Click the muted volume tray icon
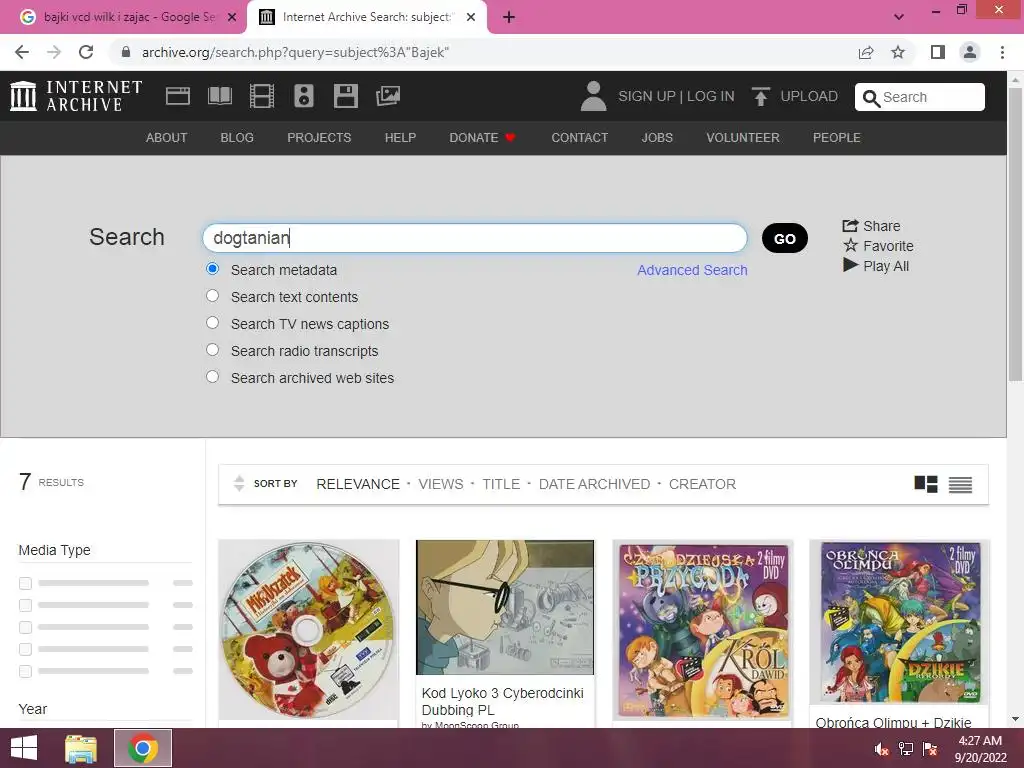 coord(882,749)
